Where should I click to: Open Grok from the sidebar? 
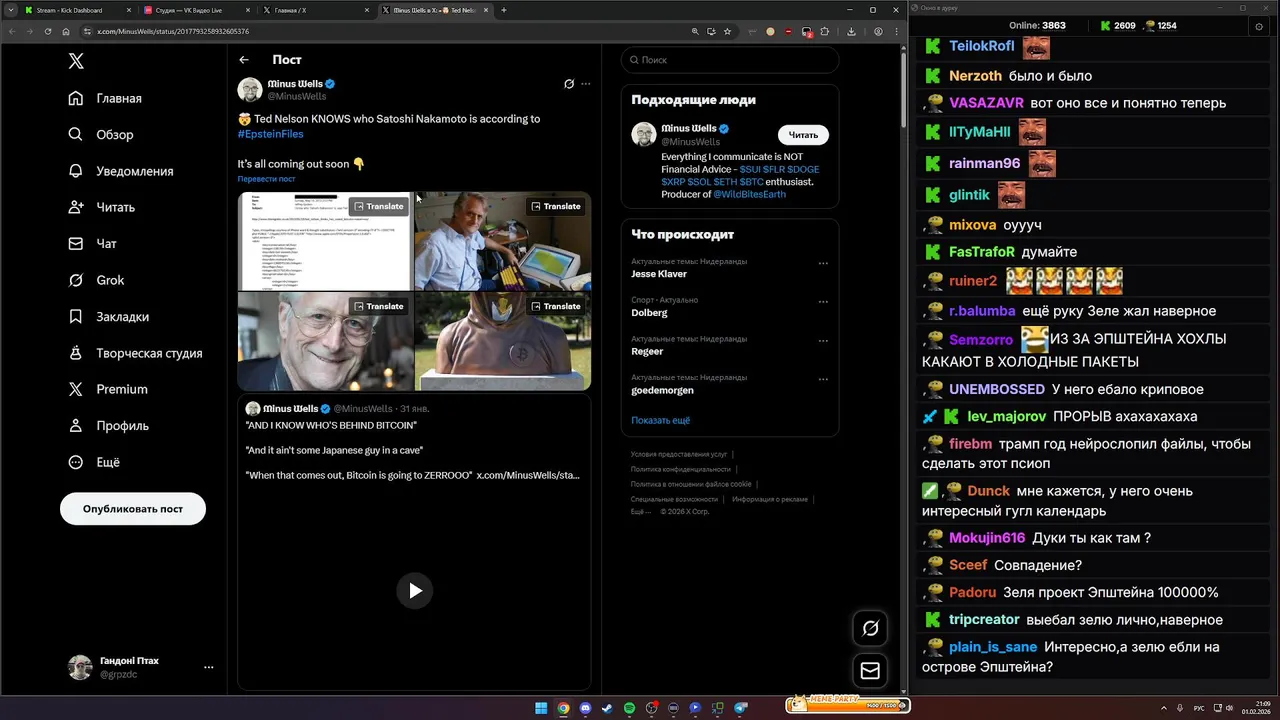pyautogui.click(x=97, y=280)
